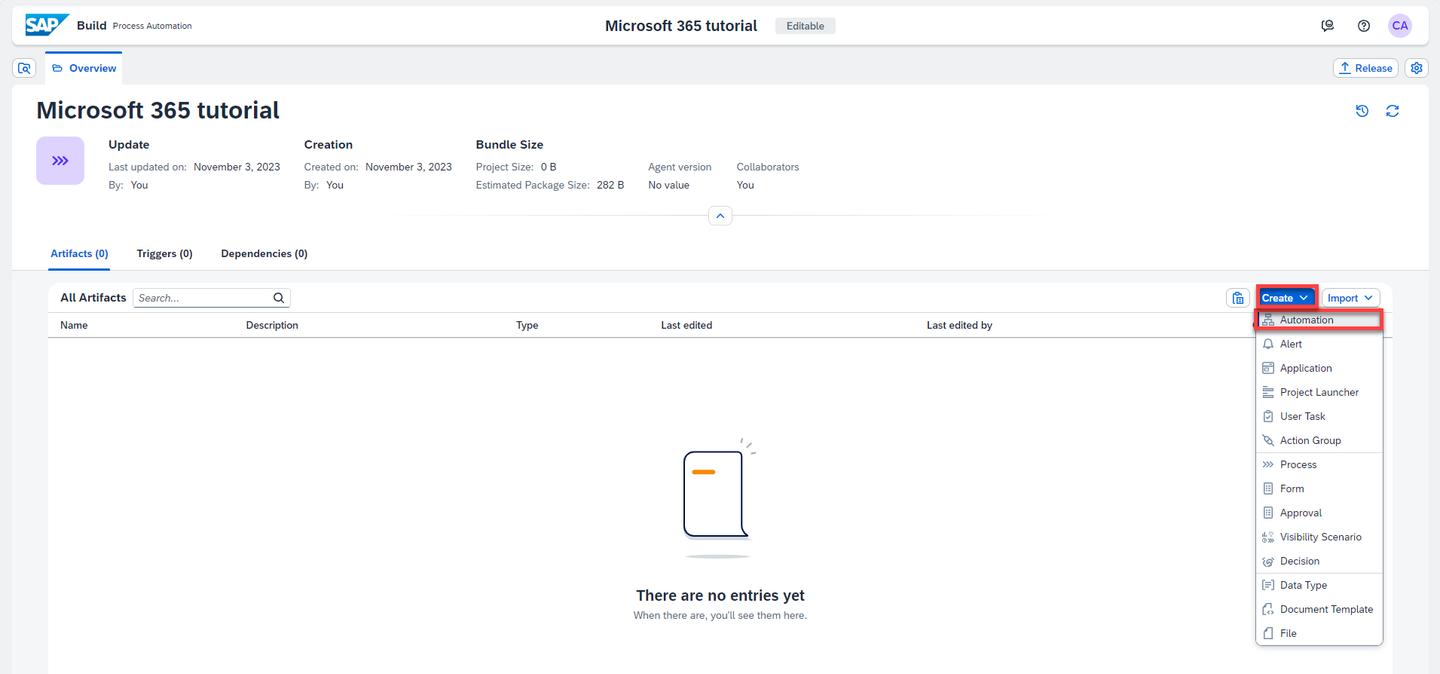Screen dimensions: 1440x674
Task: Click the All Artifacts label
Action: click(x=93, y=297)
